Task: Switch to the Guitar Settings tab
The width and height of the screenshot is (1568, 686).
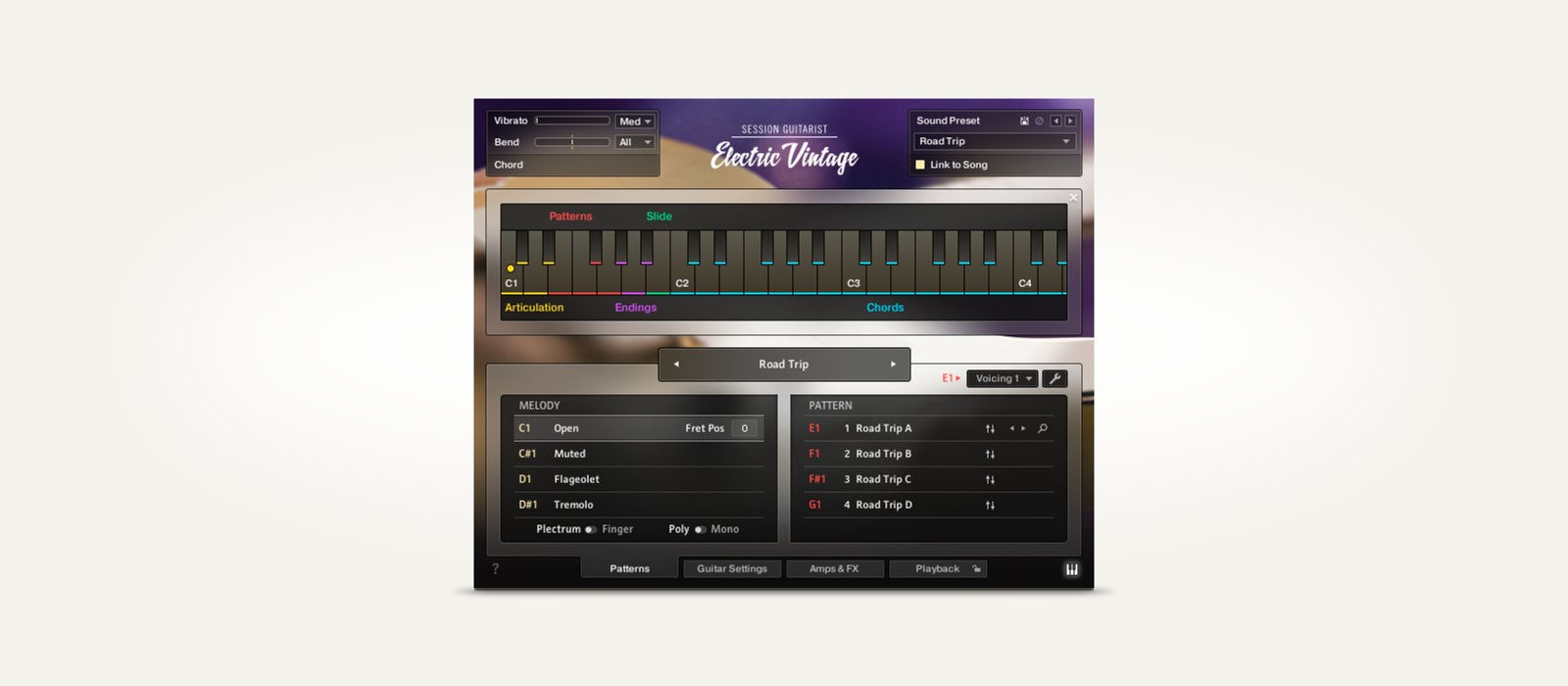Action: 732,569
